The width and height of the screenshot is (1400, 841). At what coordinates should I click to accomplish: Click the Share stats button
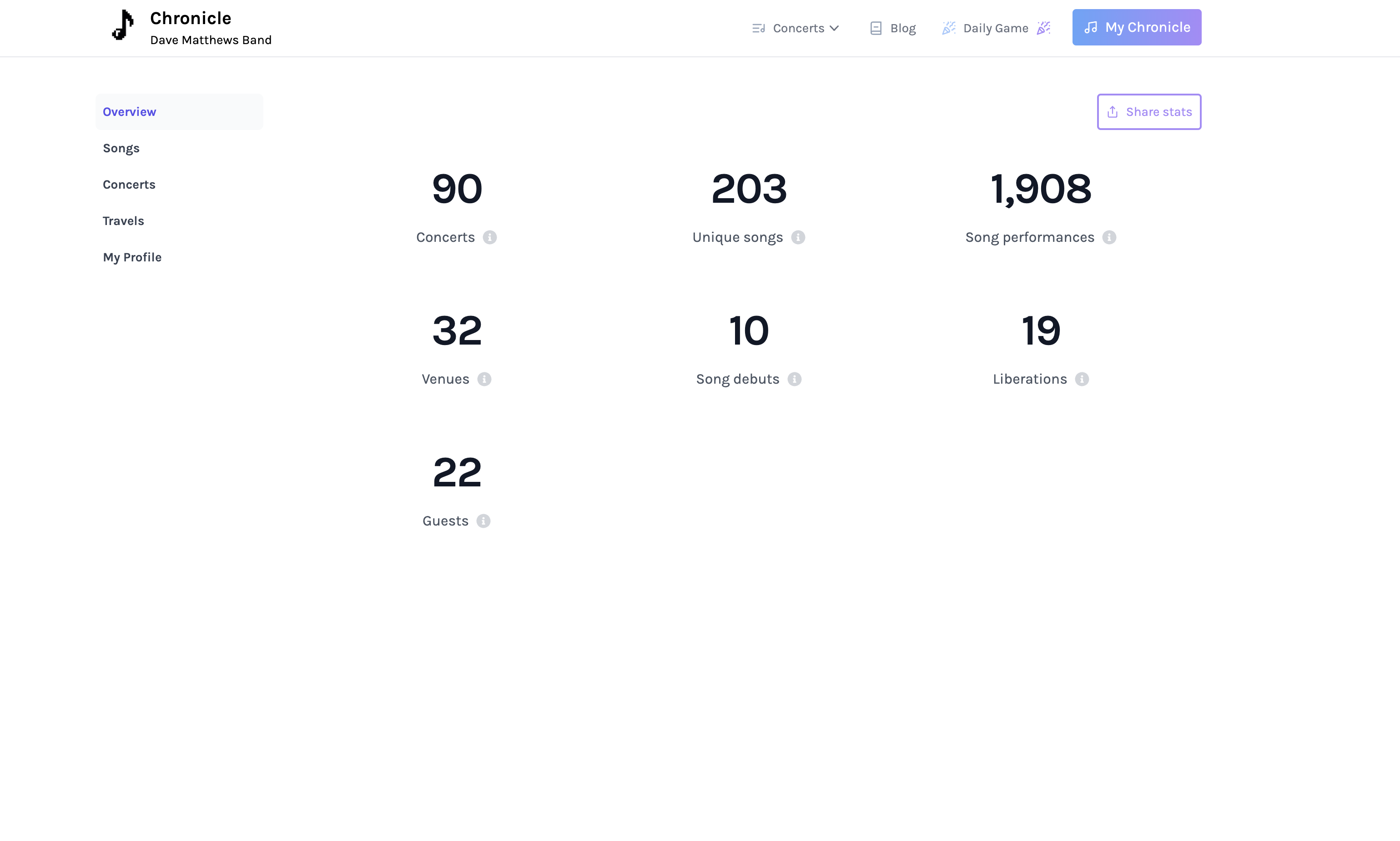click(1148, 112)
